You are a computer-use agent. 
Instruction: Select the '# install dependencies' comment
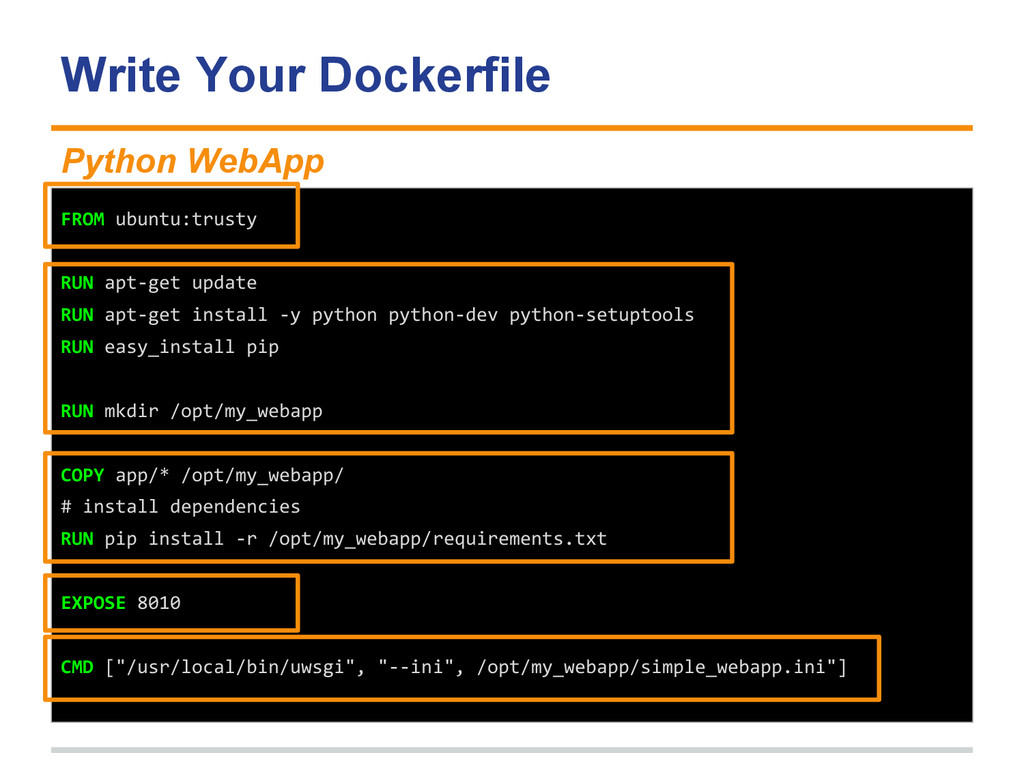click(x=180, y=507)
